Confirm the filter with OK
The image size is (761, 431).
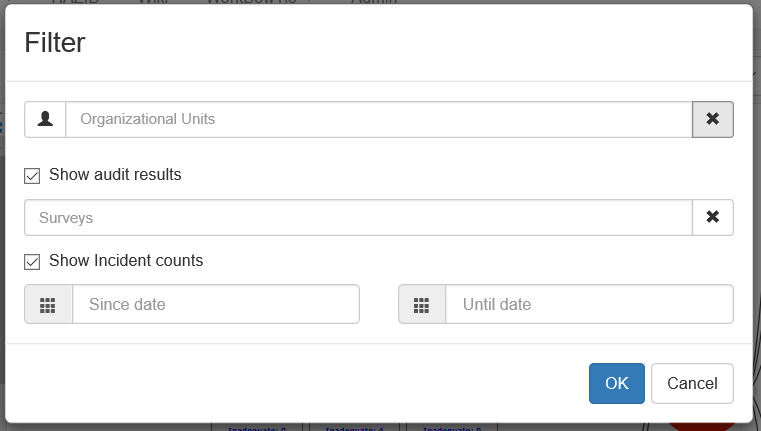tap(616, 383)
